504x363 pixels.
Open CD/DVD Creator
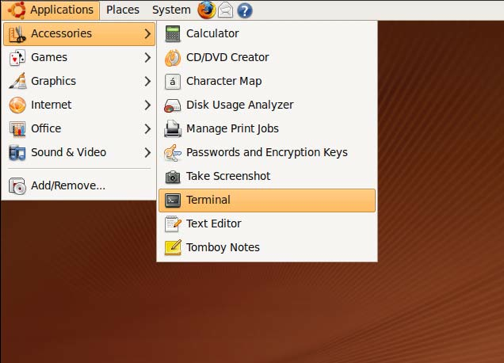point(267,57)
